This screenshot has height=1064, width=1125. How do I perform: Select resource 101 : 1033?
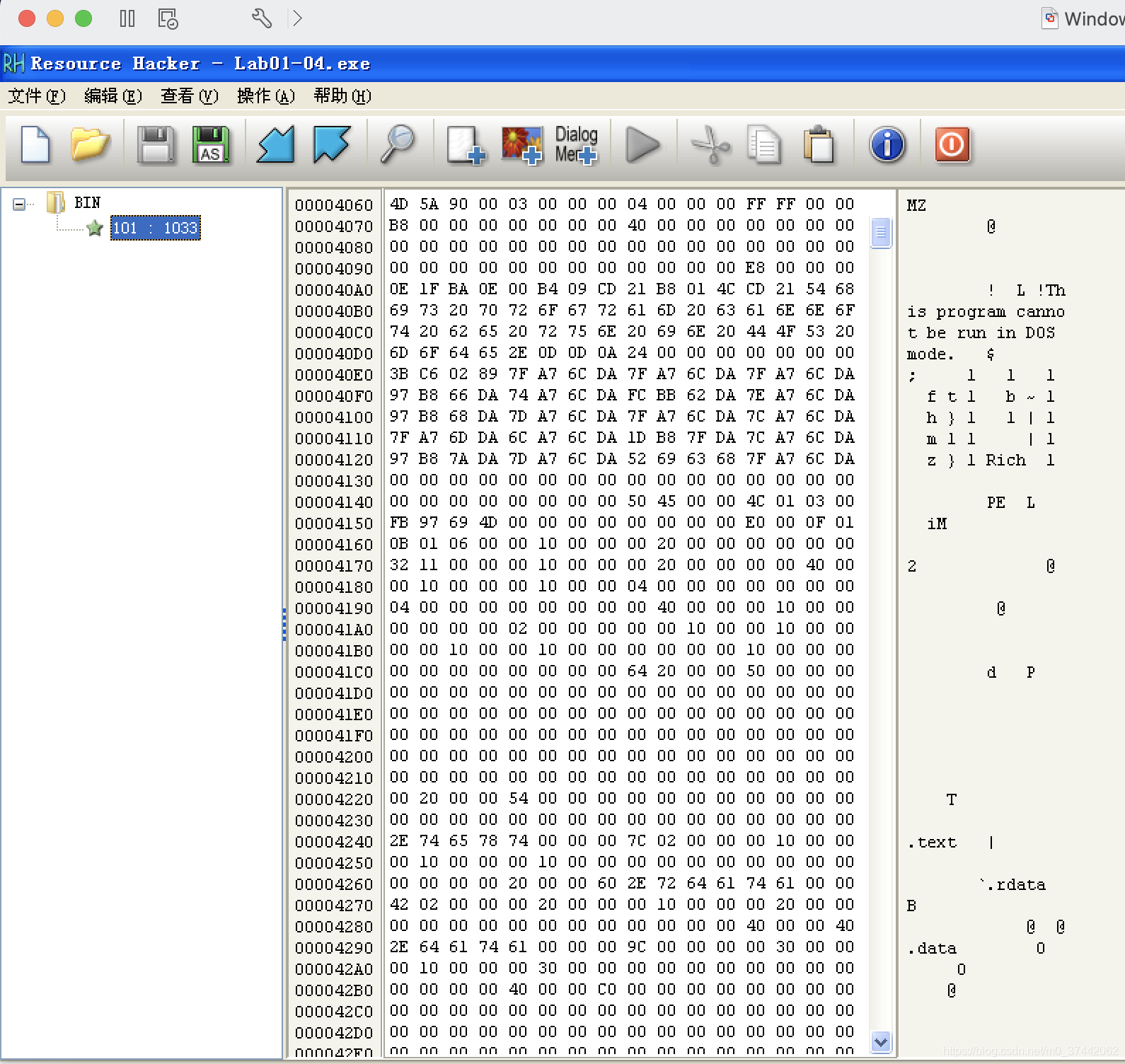coord(156,228)
